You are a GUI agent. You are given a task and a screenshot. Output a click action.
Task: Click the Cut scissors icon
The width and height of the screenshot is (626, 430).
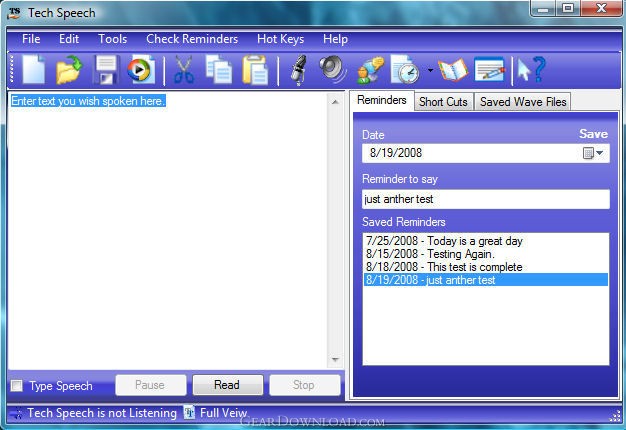pyautogui.click(x=184, y=70)
